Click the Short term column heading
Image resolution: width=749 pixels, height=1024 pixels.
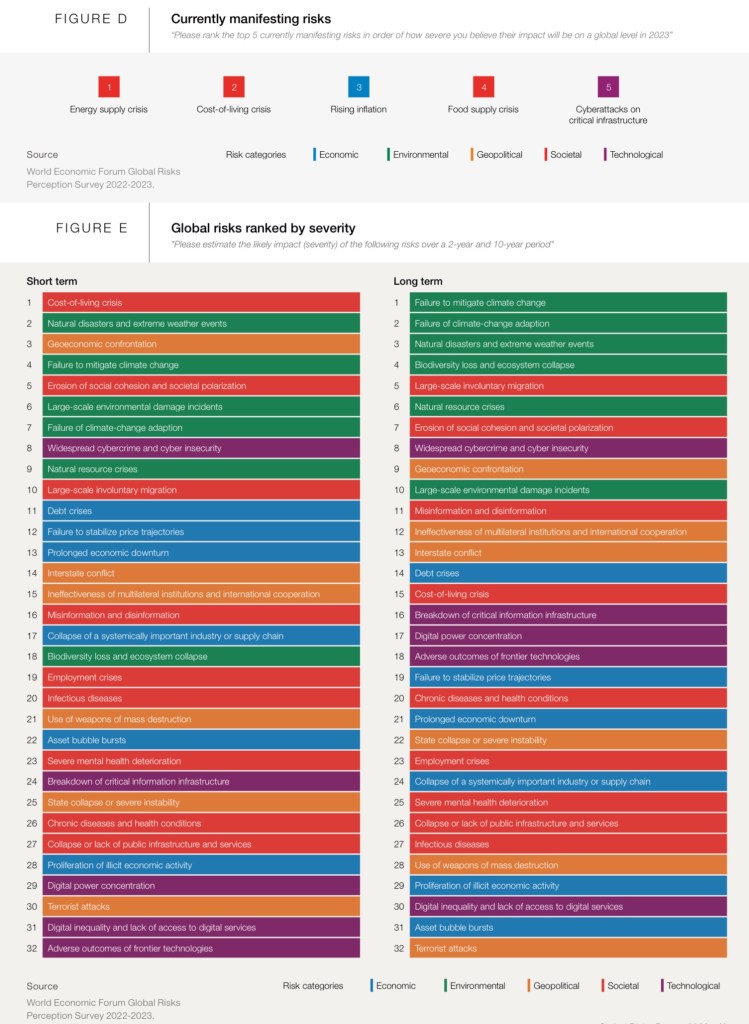click(52, 281)
